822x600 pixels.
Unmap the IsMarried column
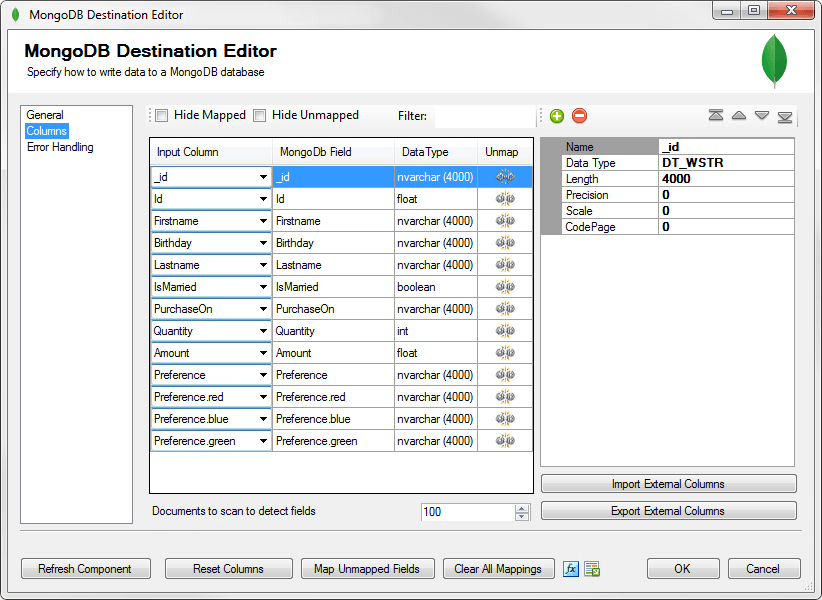[x=505, y=287]
